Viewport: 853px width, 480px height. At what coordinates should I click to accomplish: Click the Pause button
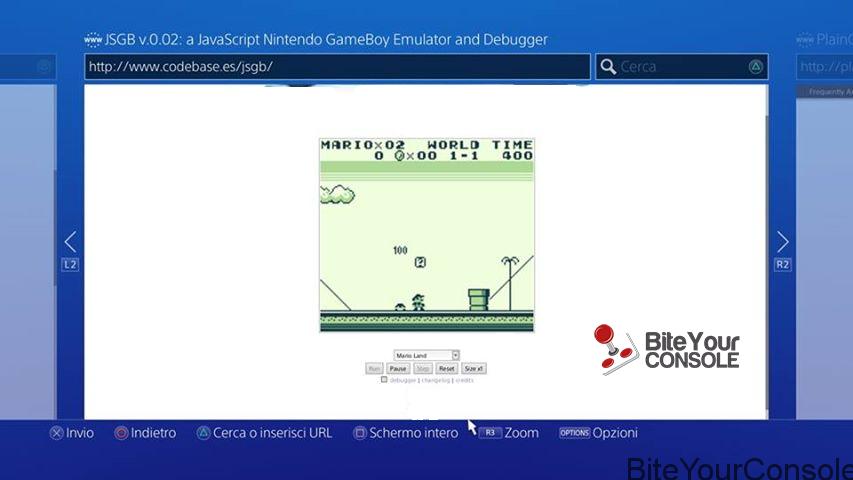(x=398, y=368)
